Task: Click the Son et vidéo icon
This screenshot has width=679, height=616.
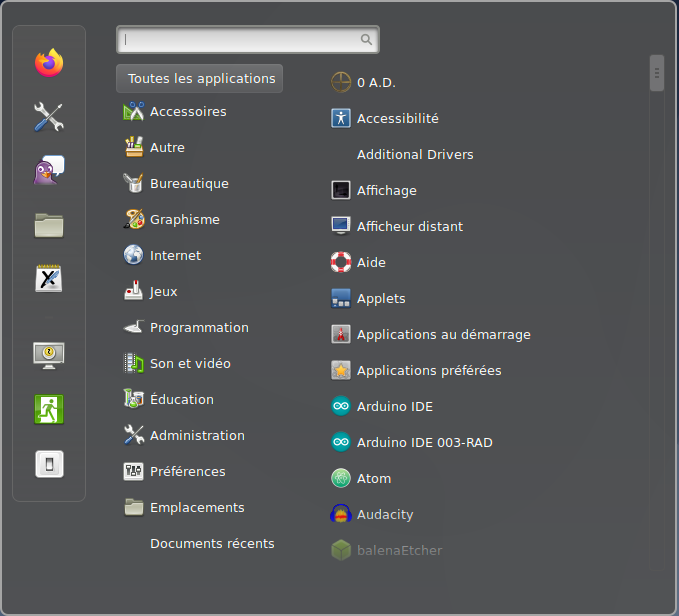Action: coord(133,363)
